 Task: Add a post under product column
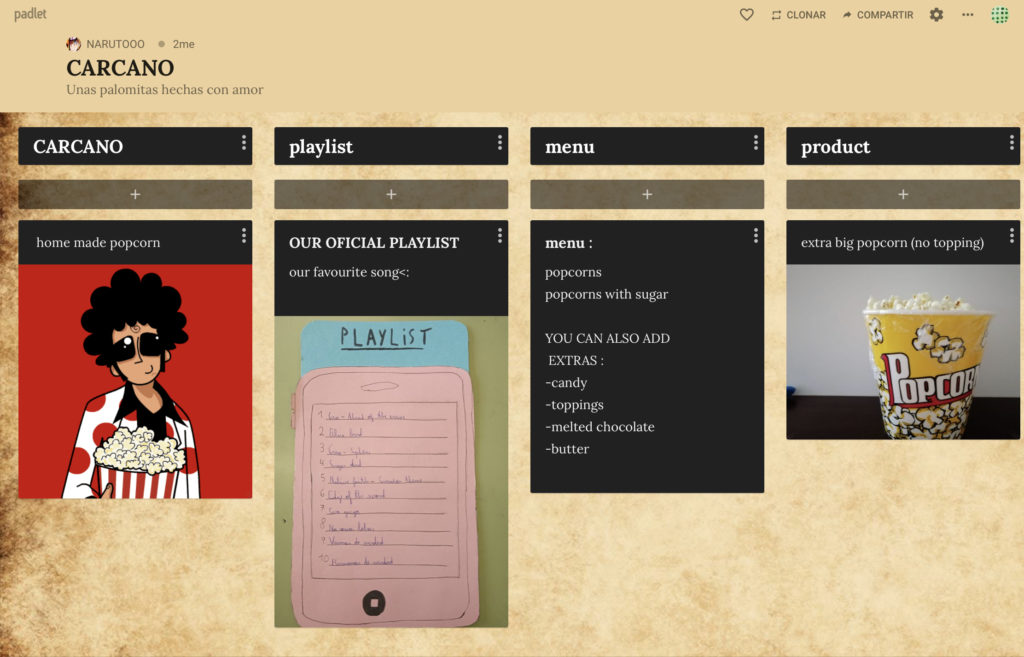click(x=903, y=194)
